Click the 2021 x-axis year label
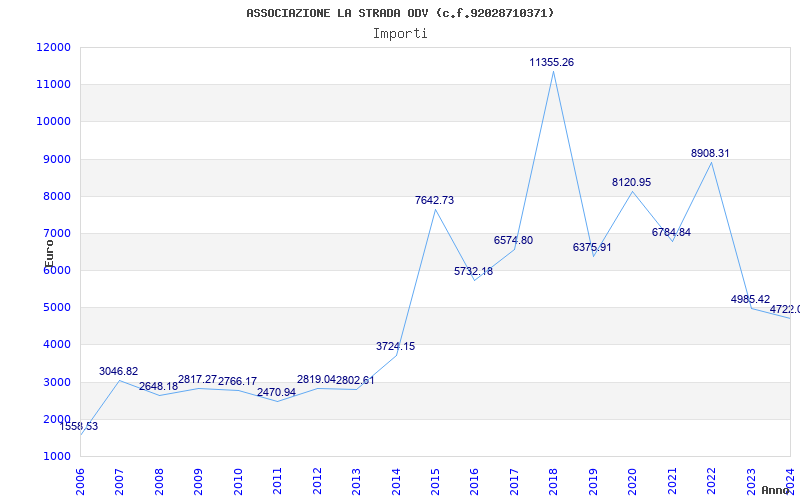Viewport: 800px width, 500px height. coord(672,481)
